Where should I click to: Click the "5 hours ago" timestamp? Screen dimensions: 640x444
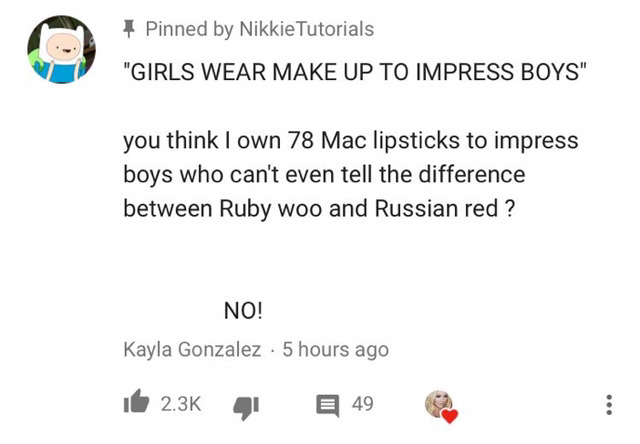point(335,350)
